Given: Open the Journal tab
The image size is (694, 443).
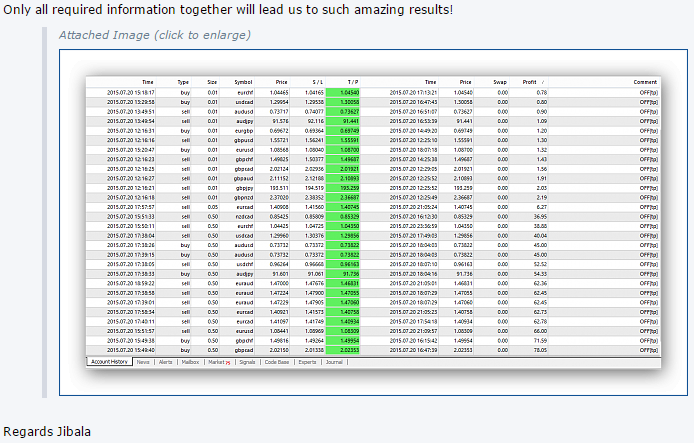Looking at the screenshot, I should tap(334, 362).
